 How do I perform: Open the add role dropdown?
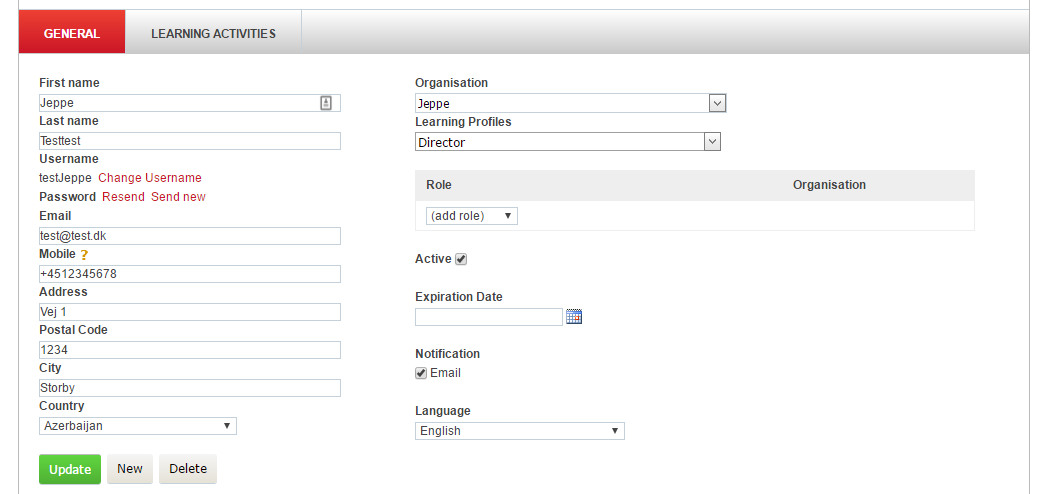(x=471, y=216)
